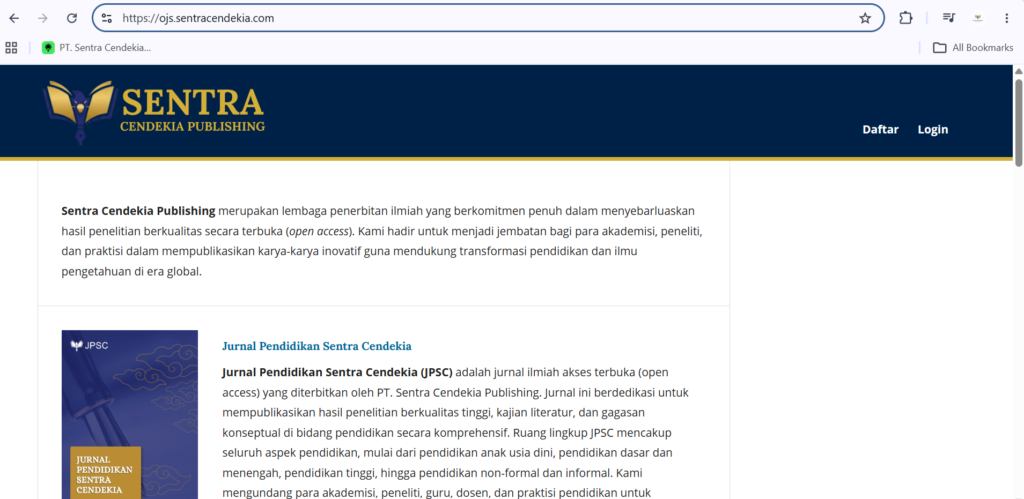Click the bold text 'Sentra Cendekia Publishing'
This screenshot has height=499, width=1024.
138,211
